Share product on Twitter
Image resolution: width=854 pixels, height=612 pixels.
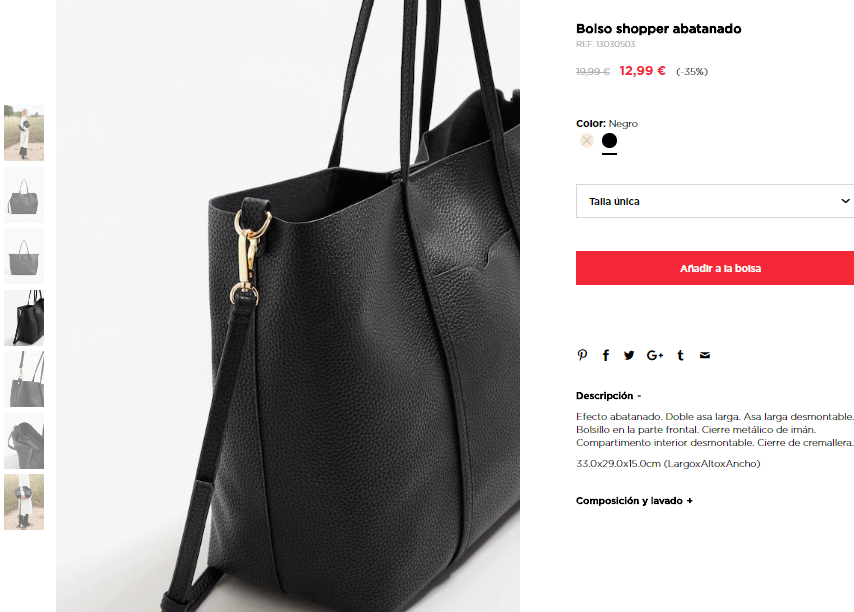point(629,355)
